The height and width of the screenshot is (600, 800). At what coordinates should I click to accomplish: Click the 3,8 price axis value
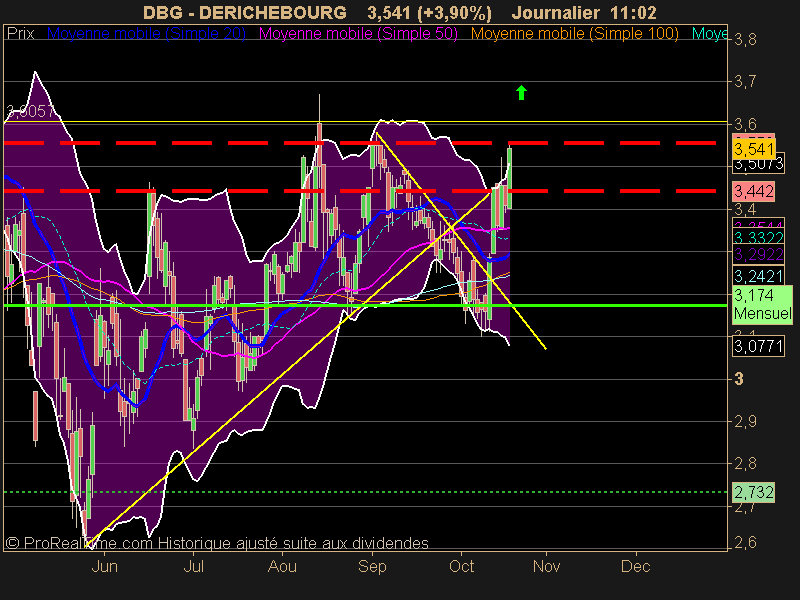pos(745,39)
